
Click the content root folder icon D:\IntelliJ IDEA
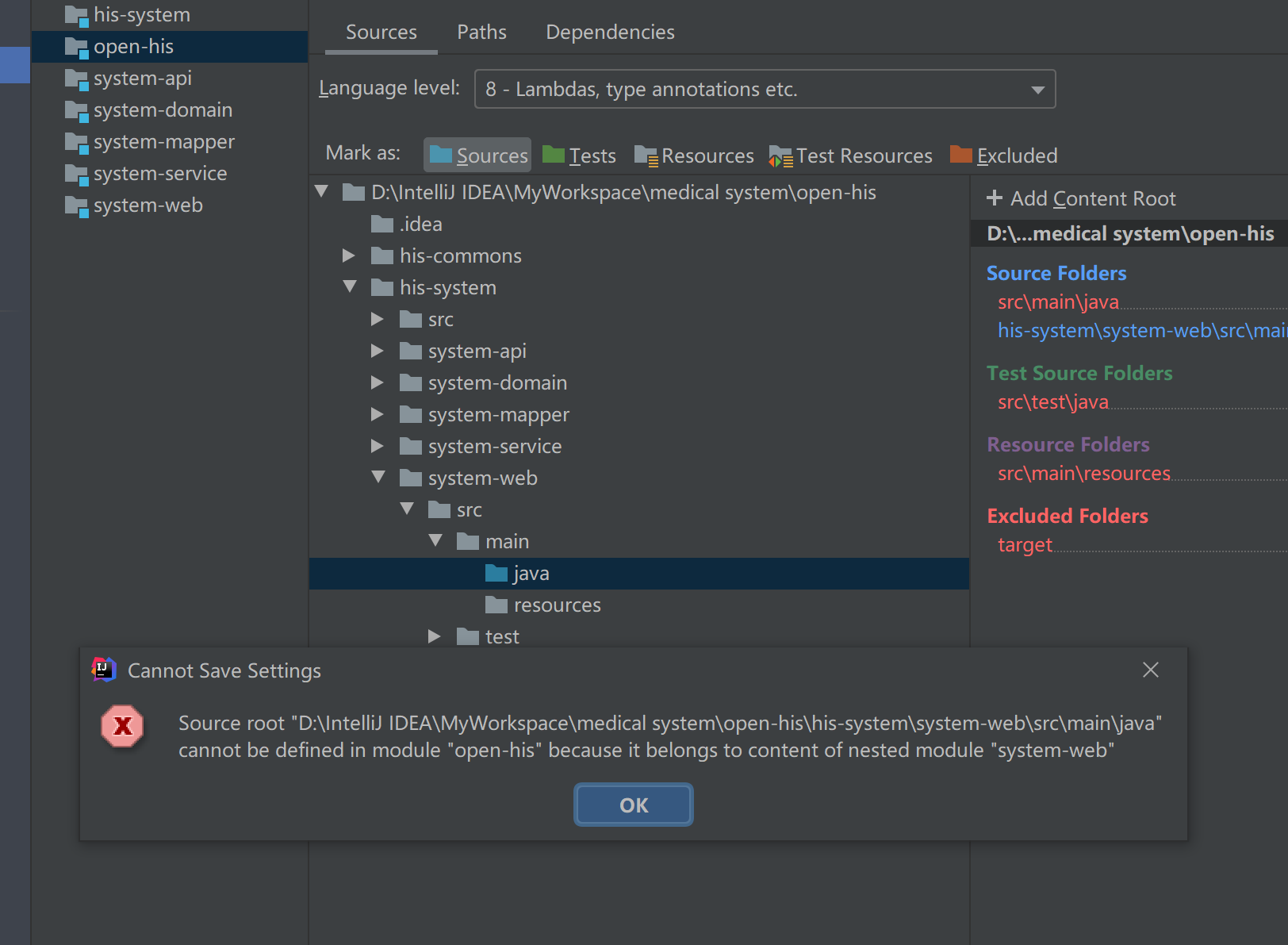click(x=354, y=192)
